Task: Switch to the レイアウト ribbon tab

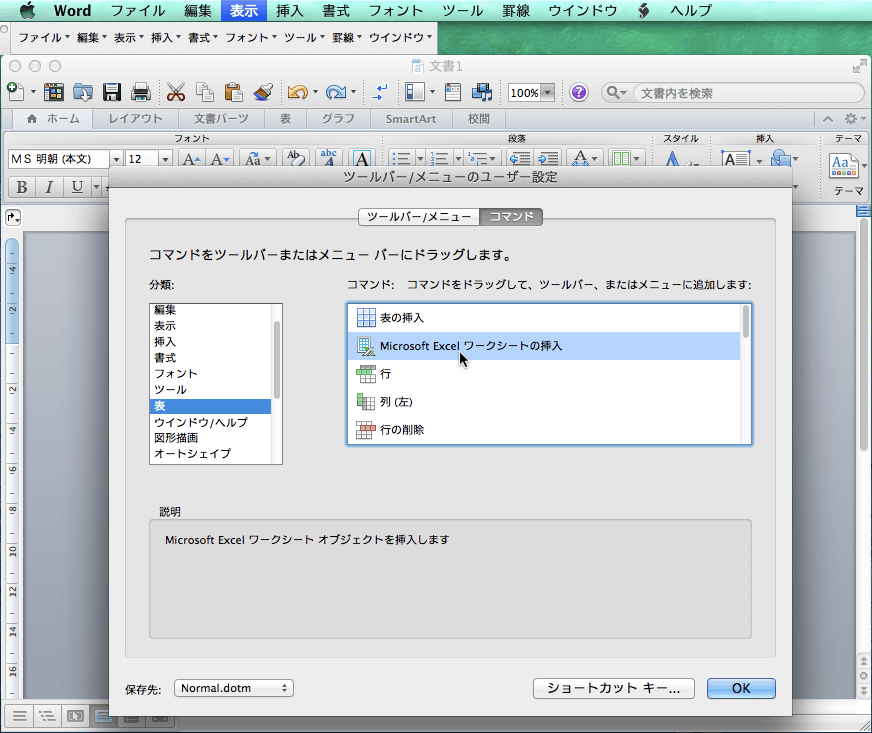Action: tap(135, 118)
